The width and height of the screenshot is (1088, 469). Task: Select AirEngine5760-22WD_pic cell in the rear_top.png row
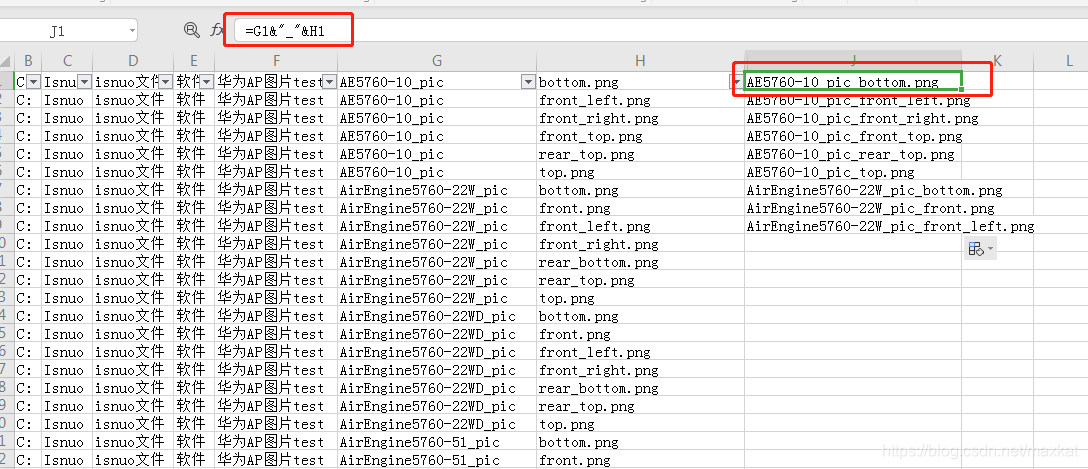[437, 406]
